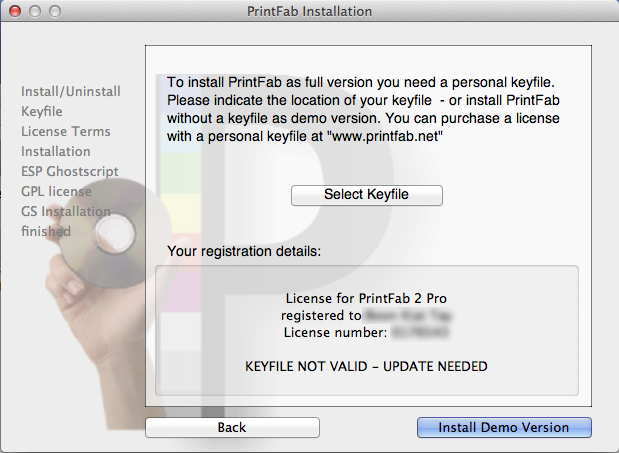Choose License Terms step in sidebar
Viewport: 619px width, 453px height.
click(x=66, y=132)
